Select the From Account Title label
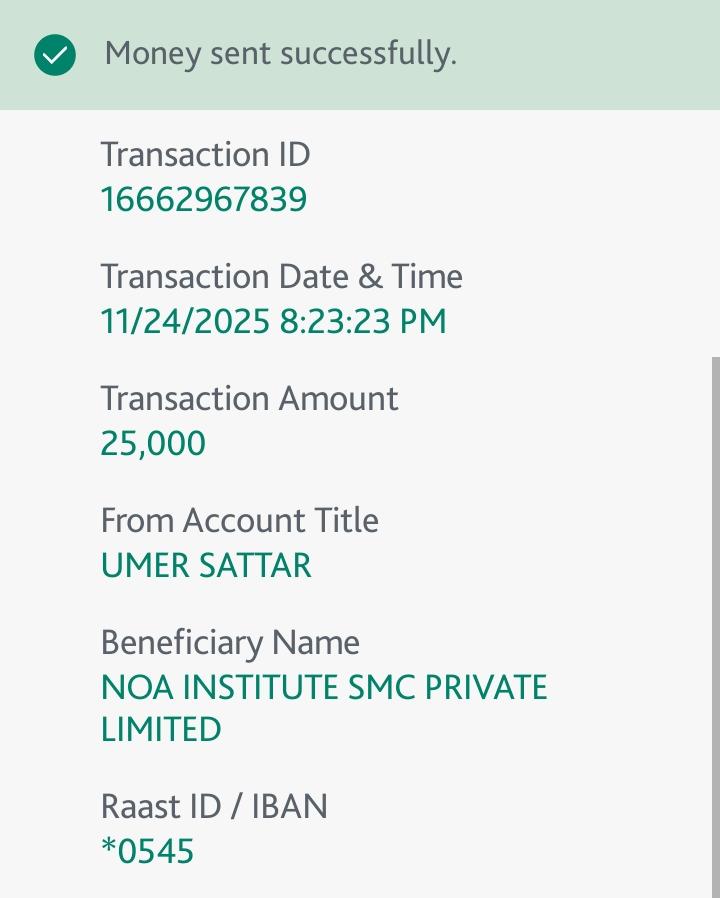Viewport: 720px width, 898px height. tap(239, 521)
